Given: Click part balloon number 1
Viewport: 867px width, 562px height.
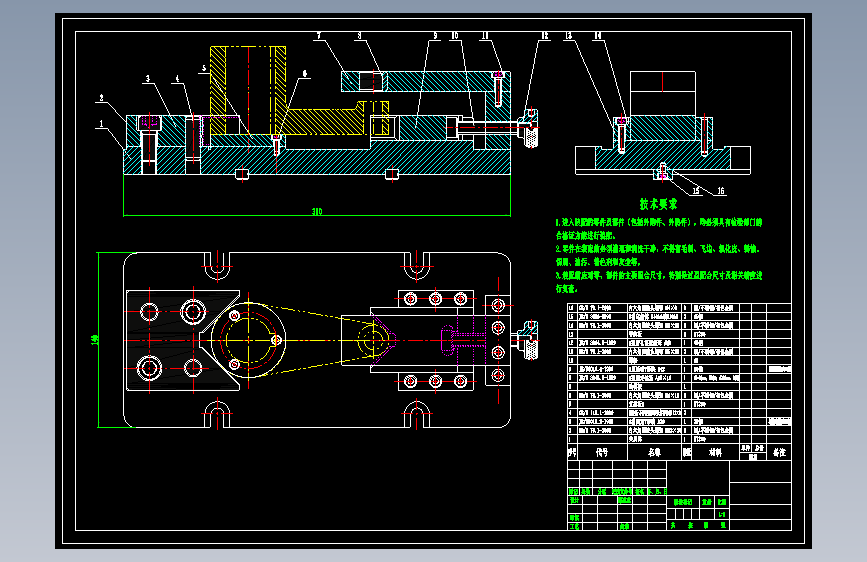Looking at the screenshot, I should (101, 124).
